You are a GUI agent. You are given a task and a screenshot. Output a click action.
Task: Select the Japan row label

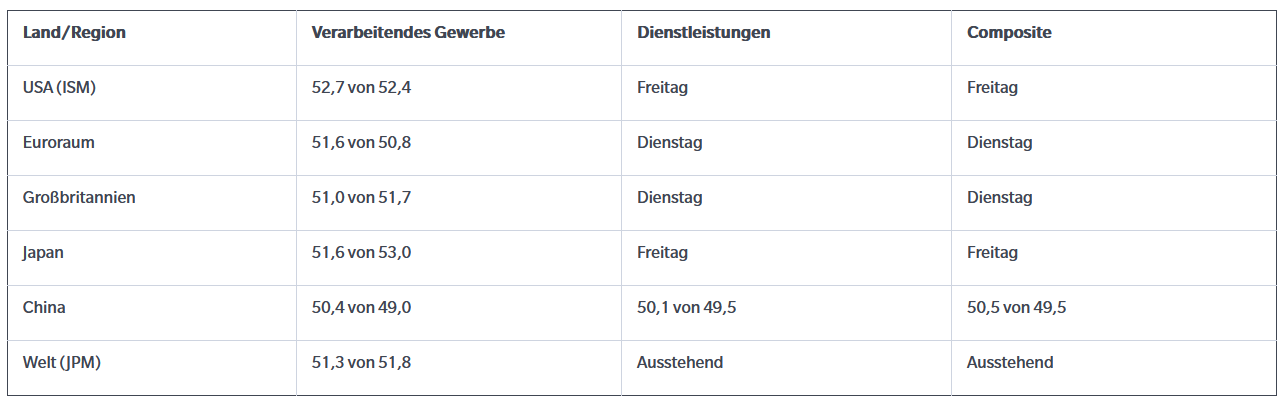[x=43, y=253]
